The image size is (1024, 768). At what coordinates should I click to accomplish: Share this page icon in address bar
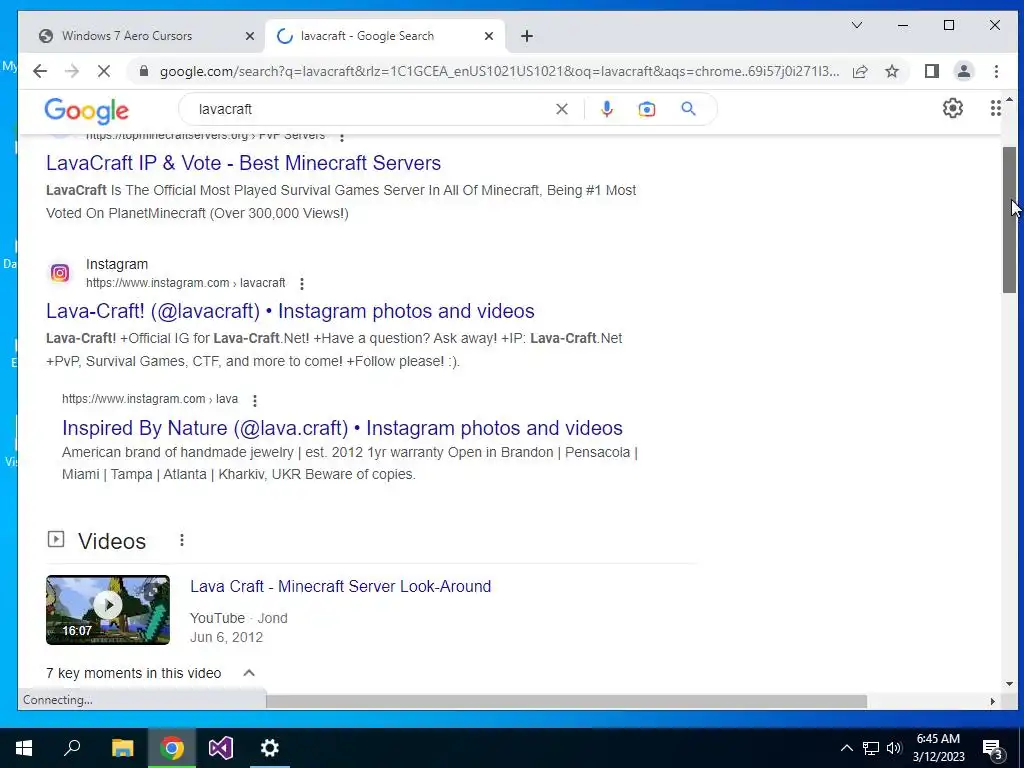tap(860, 71)
